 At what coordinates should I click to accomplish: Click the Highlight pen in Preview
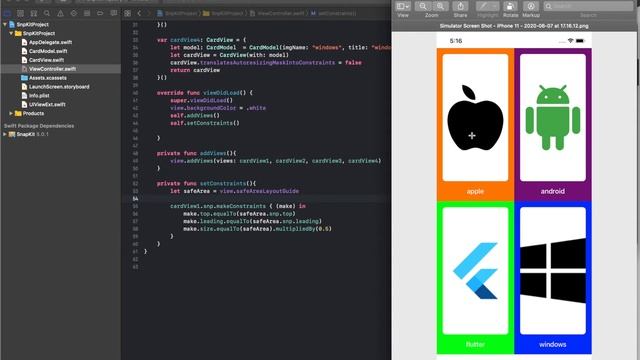483,6
